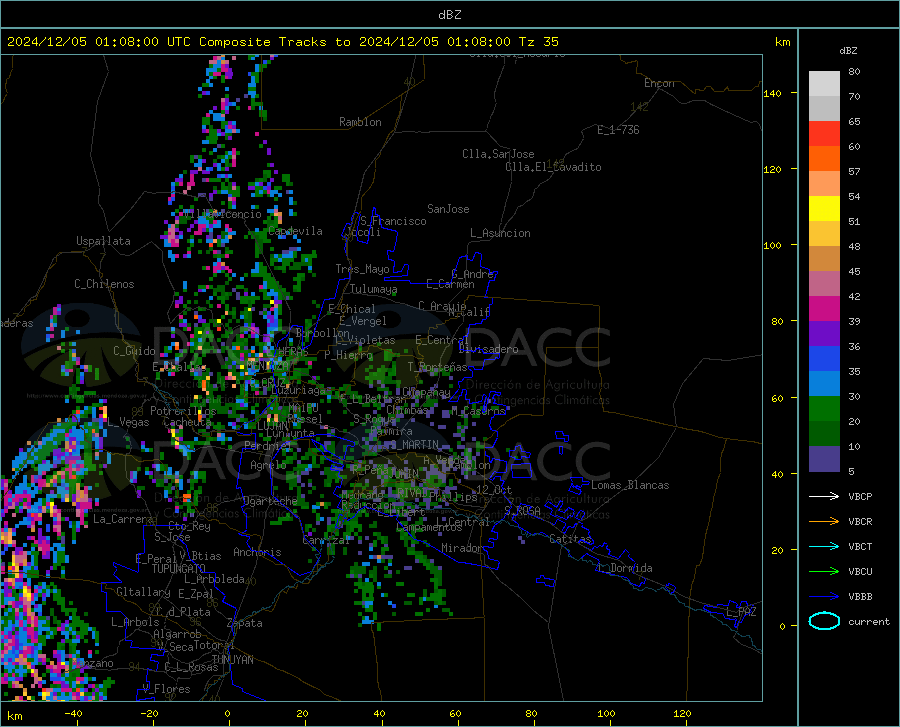This screenshot has width=900, height=727.
Task: Select the orange swatch between 60 and 57 dBZ
Action: [x=824, y=159]
